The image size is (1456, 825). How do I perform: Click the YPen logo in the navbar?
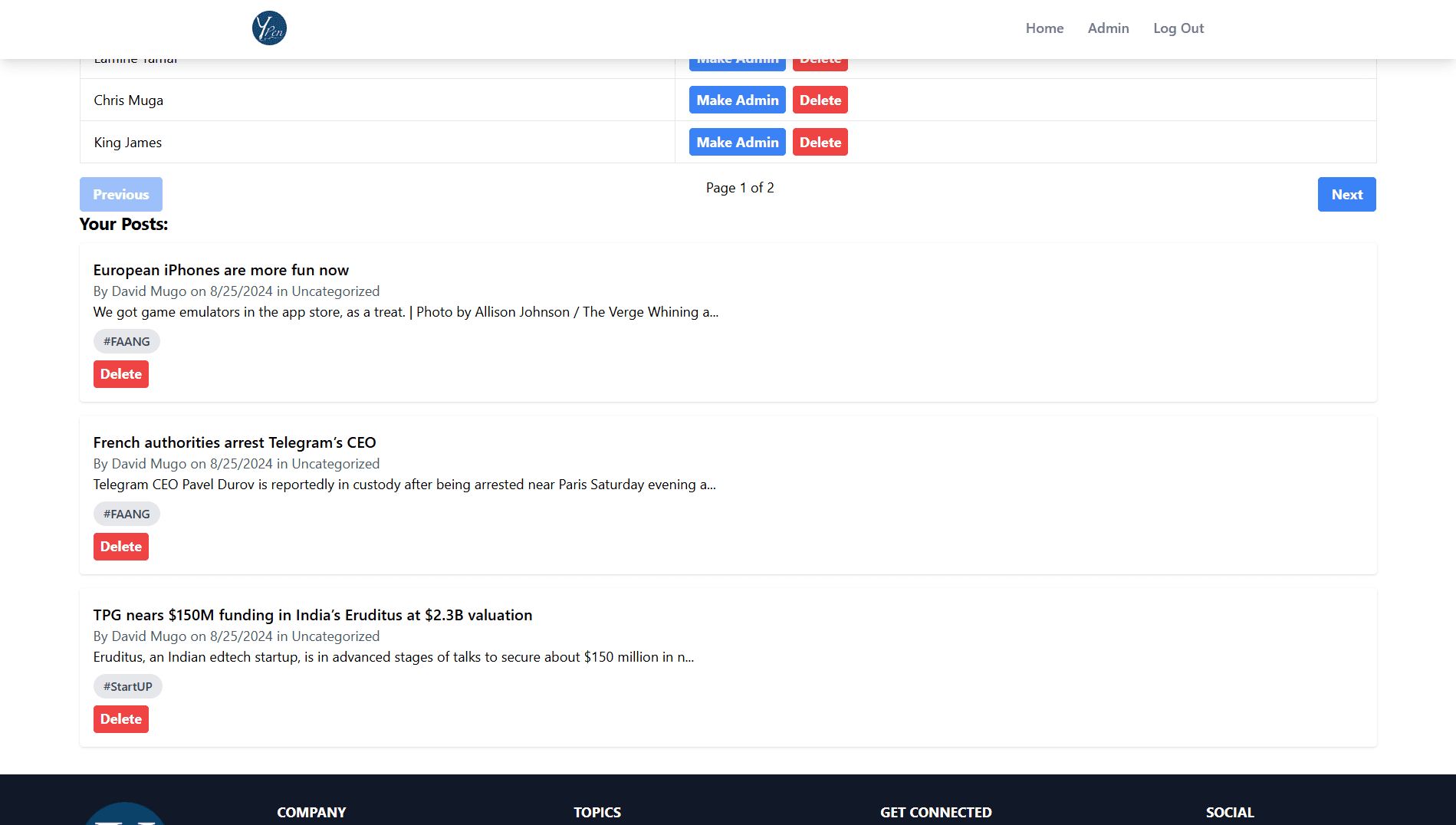(x=269, y=28)
